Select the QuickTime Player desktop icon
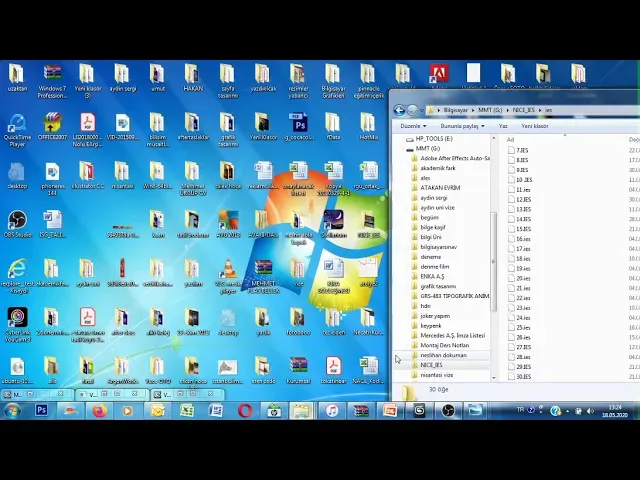 coord(17,130)
